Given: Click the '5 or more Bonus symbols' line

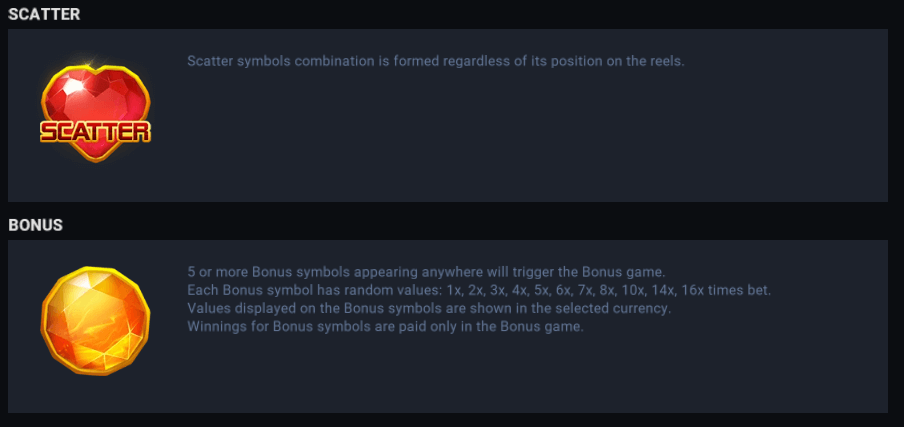Looking at the screenshot, I should (x=426, y=272).
